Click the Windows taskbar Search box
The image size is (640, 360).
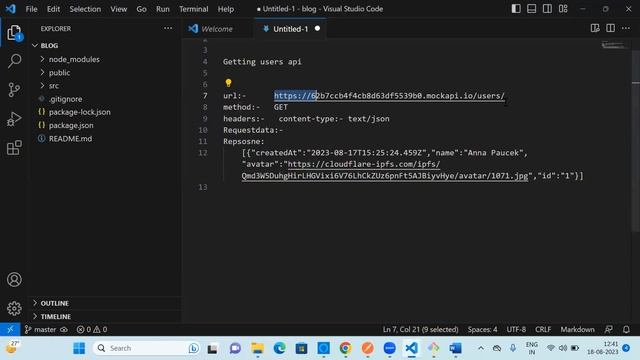pos(146,348)
